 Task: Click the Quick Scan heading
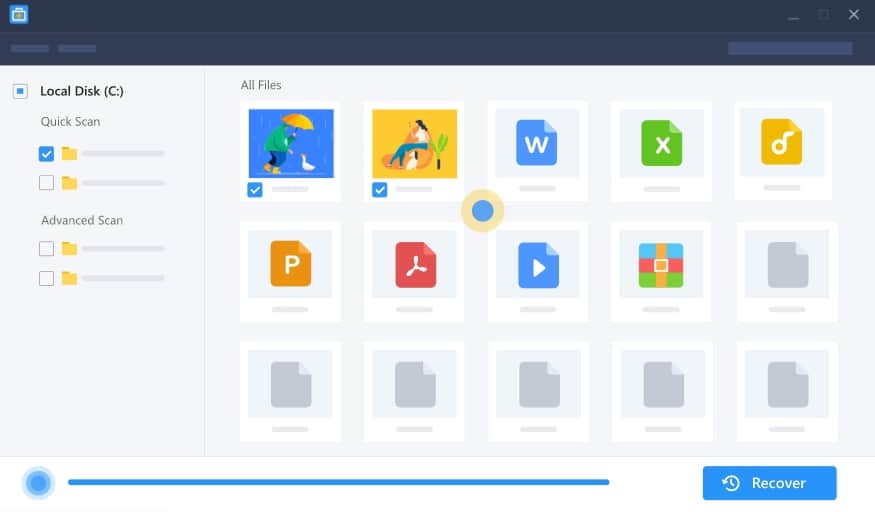[x=70, y=122]
